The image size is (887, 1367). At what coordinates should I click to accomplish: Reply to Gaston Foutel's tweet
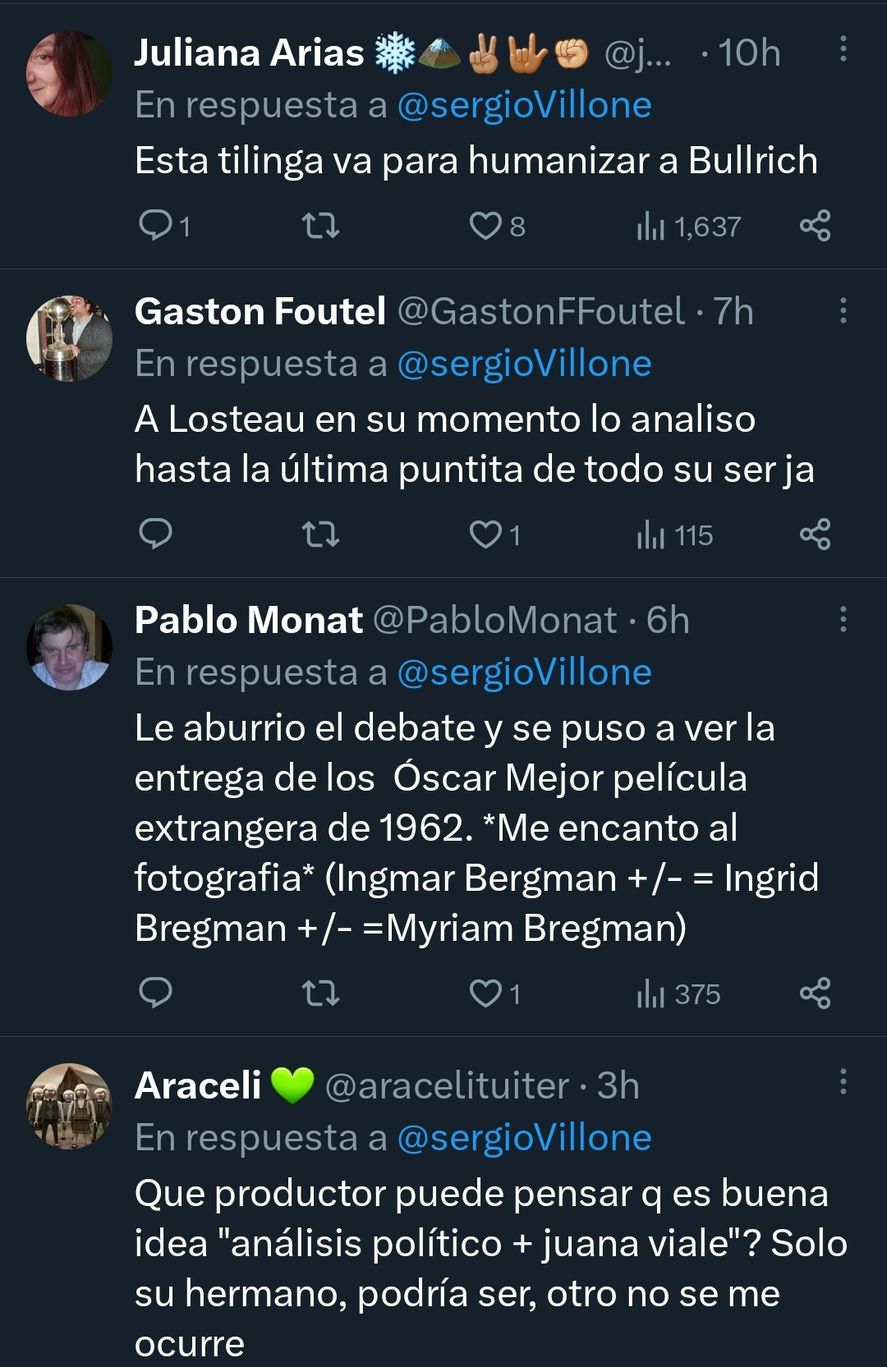coord(155,535)
